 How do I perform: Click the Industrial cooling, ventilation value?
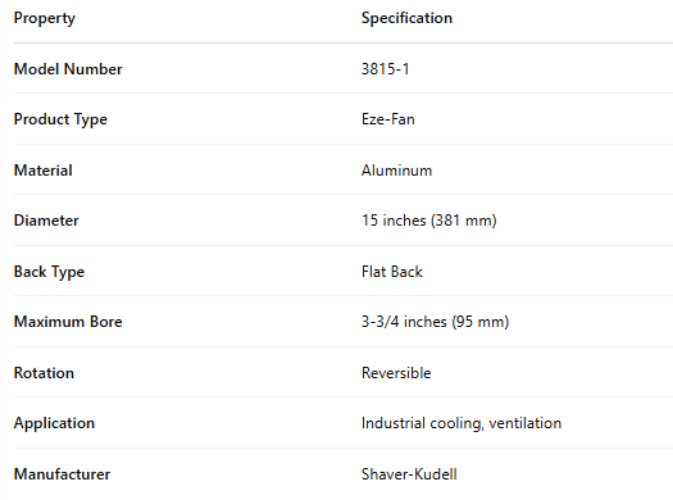click(461, 423)
